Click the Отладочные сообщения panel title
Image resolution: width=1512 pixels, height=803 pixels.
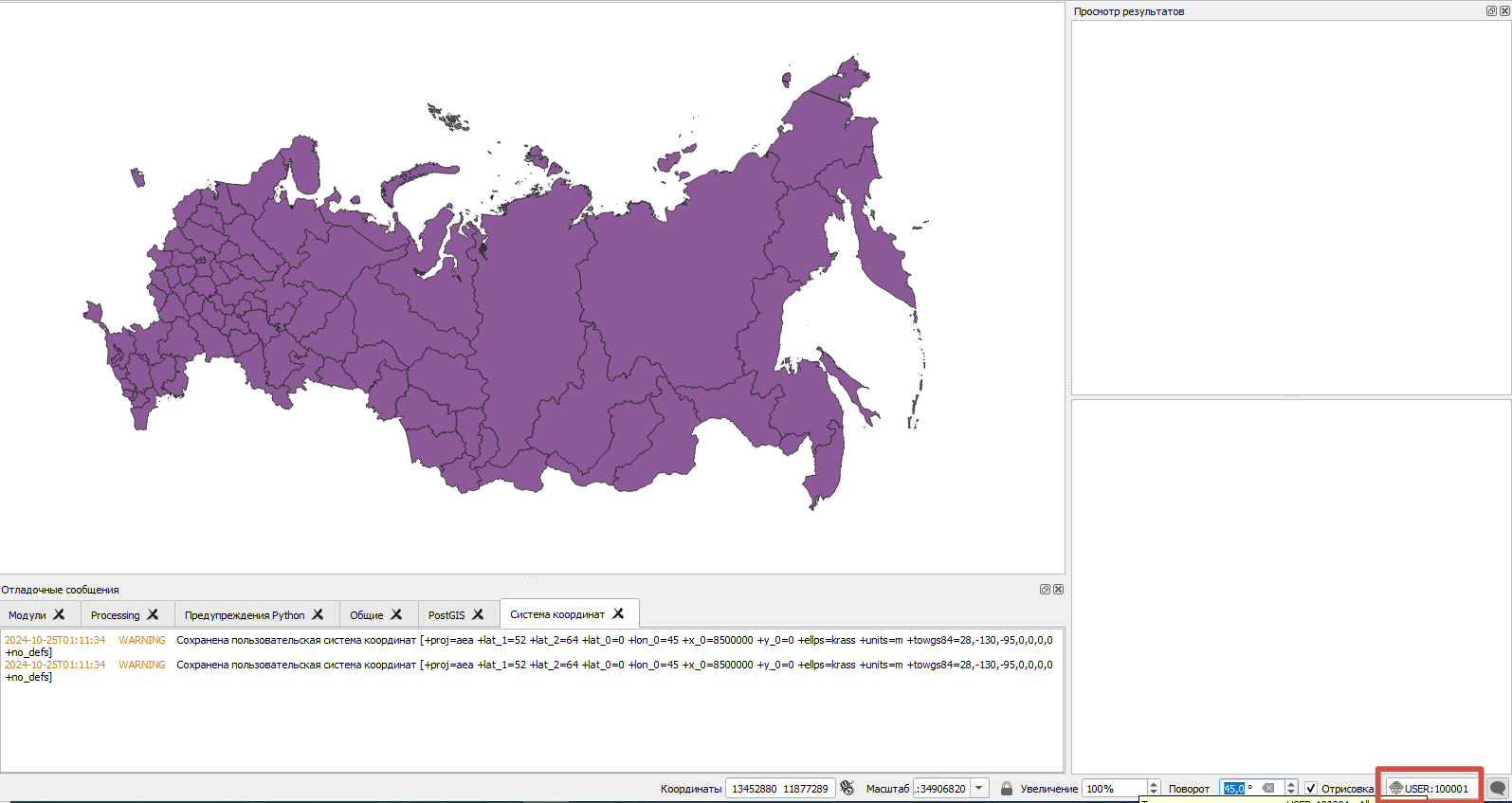point(61,590)
